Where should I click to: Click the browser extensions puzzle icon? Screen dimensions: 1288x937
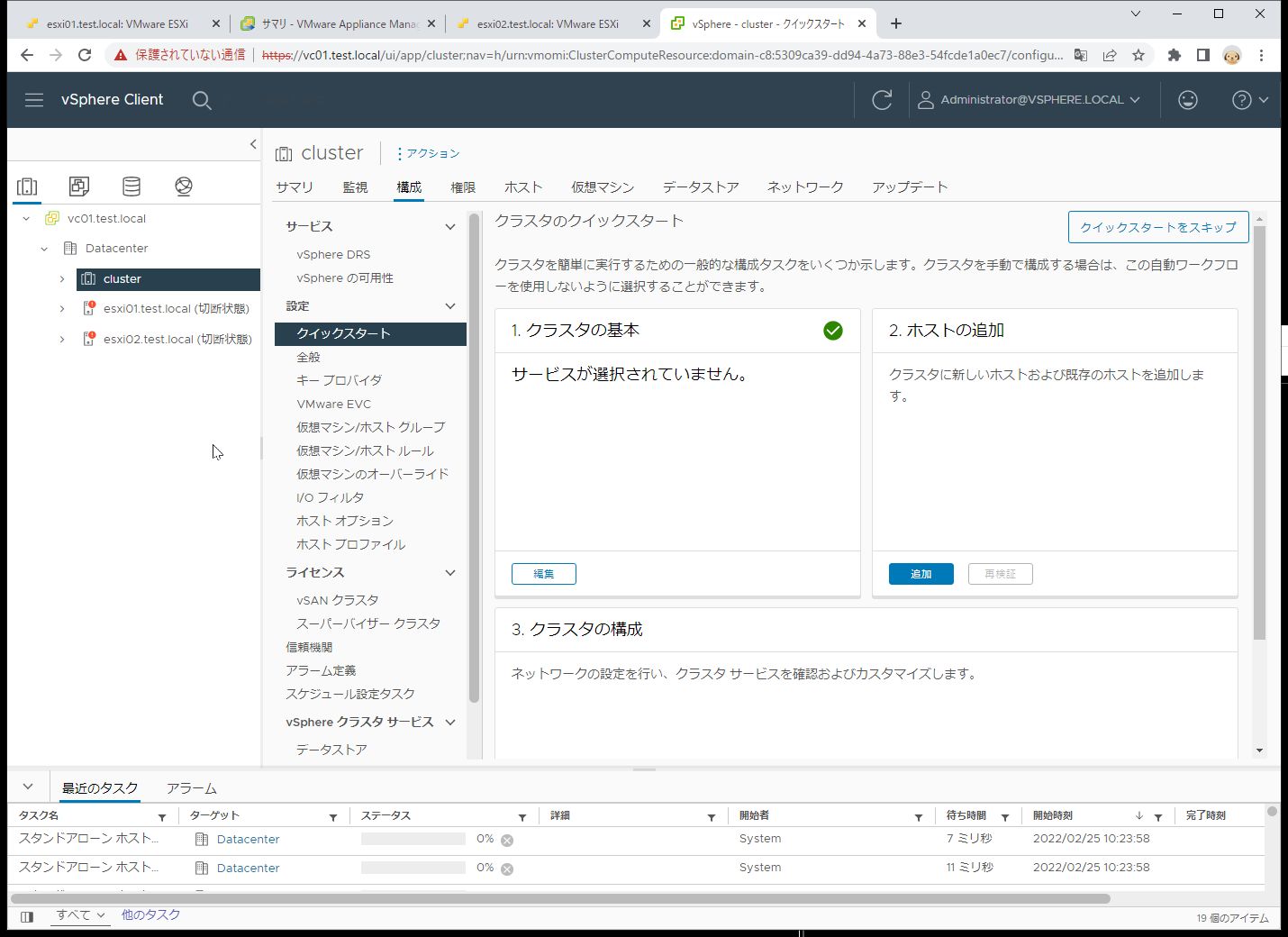pos(1174,55)
